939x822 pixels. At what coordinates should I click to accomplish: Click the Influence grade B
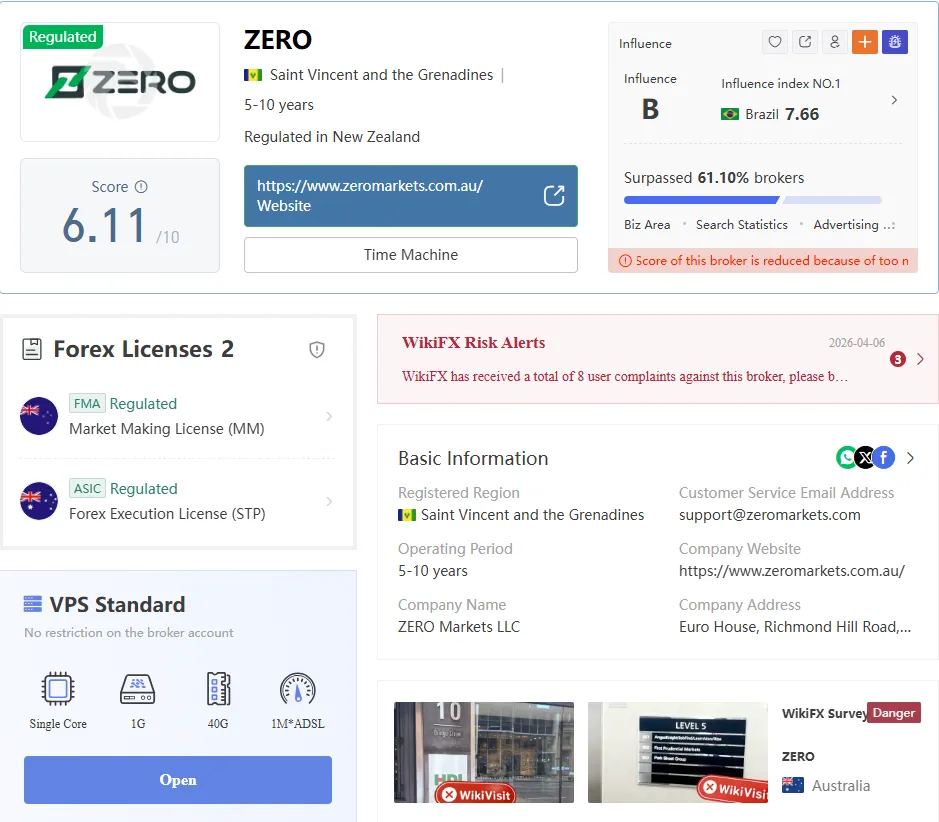tap(650, 110)
